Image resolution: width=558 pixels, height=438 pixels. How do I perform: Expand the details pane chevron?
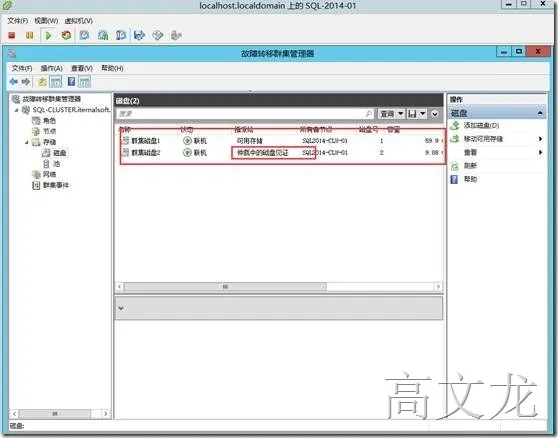(x=121, y=308)
